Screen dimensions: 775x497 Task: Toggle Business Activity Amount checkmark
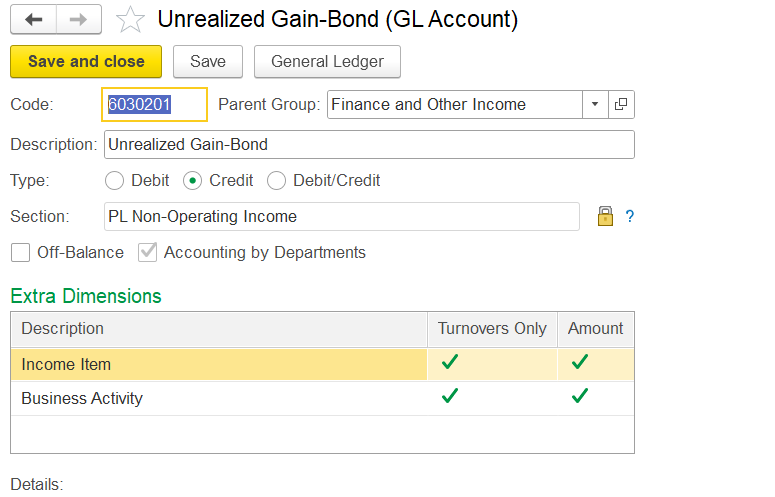[579, 396]
